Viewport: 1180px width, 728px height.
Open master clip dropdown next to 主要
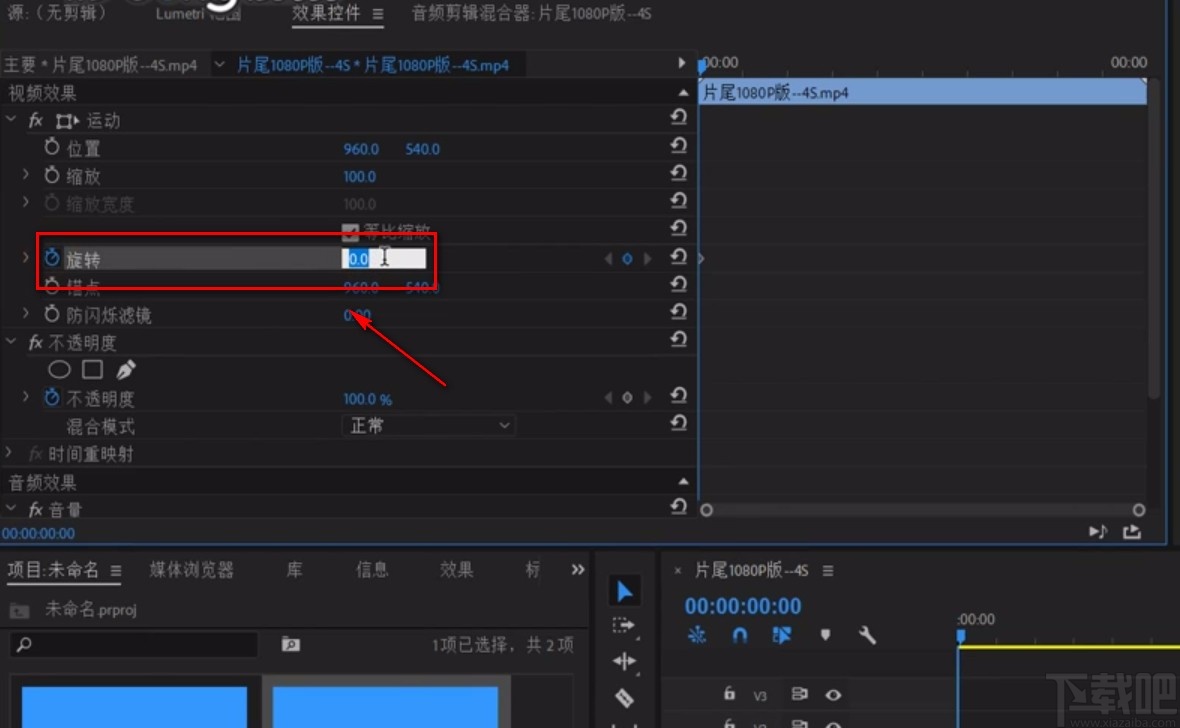point(219,65)
